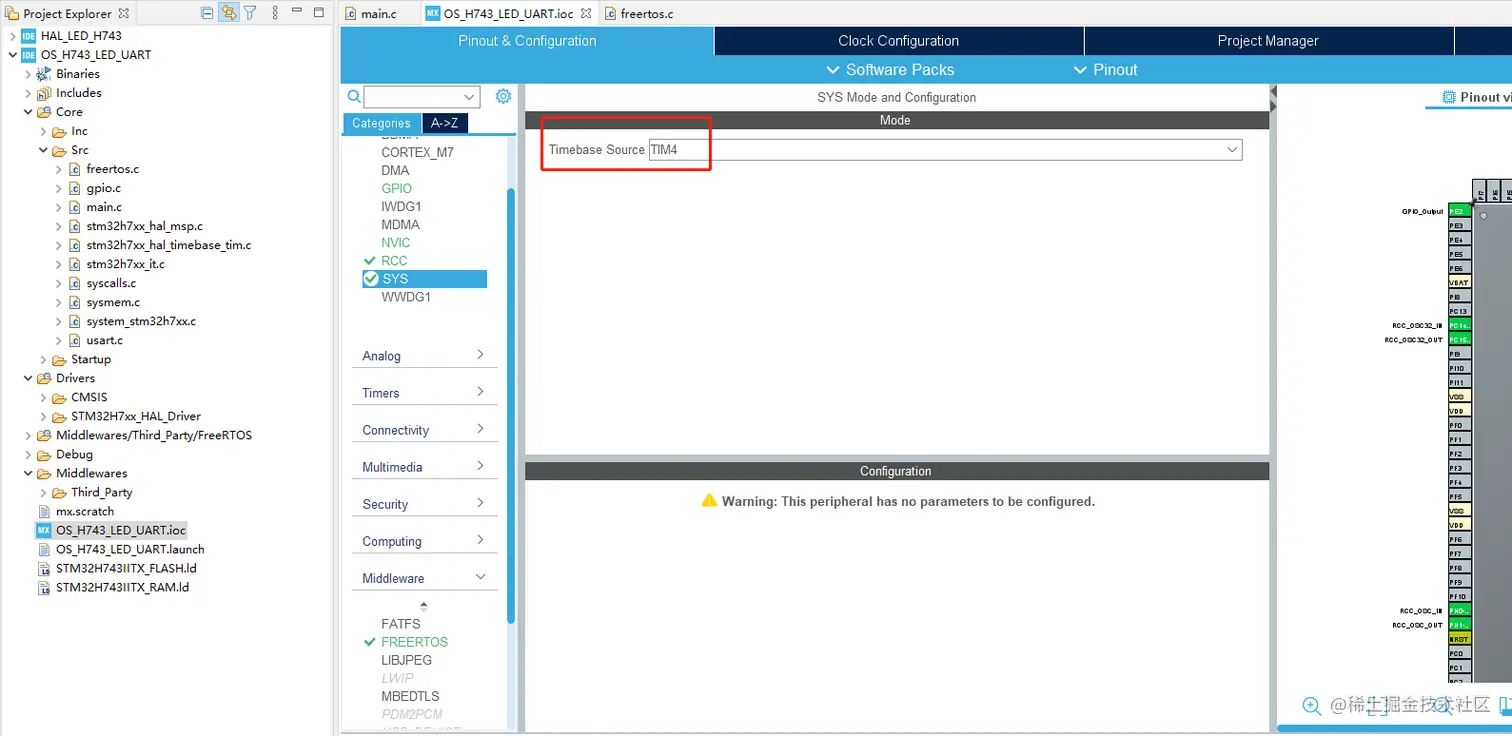Click the OS_H743_LED_UART.launch file icon

(x=44, y=549)
